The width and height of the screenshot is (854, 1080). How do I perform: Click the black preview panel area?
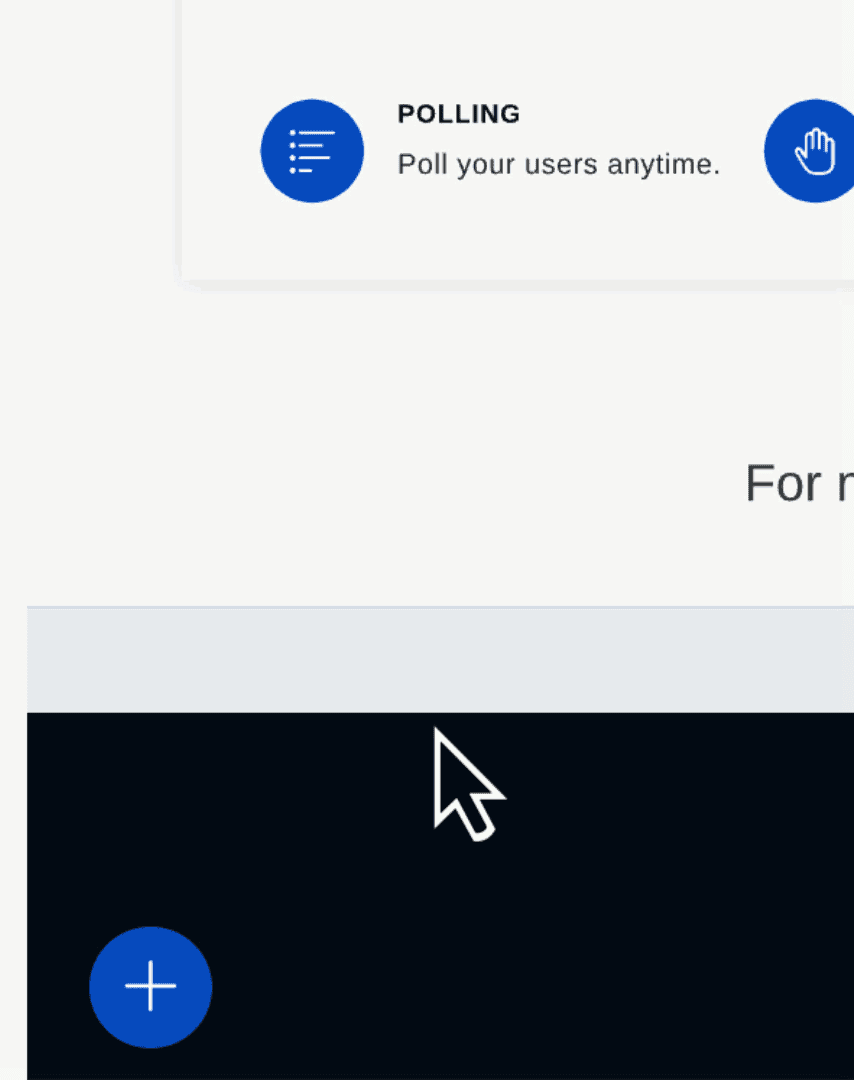(x=440, y=896)
